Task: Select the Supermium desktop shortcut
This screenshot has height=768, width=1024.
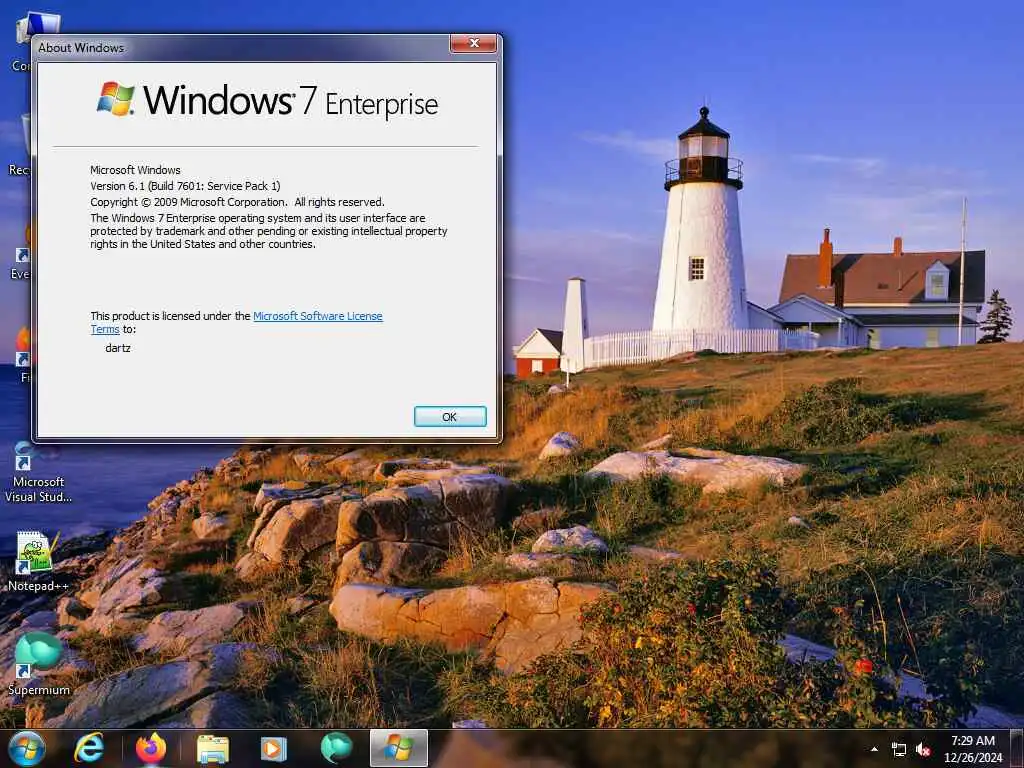Action: [x=38, y=664]
